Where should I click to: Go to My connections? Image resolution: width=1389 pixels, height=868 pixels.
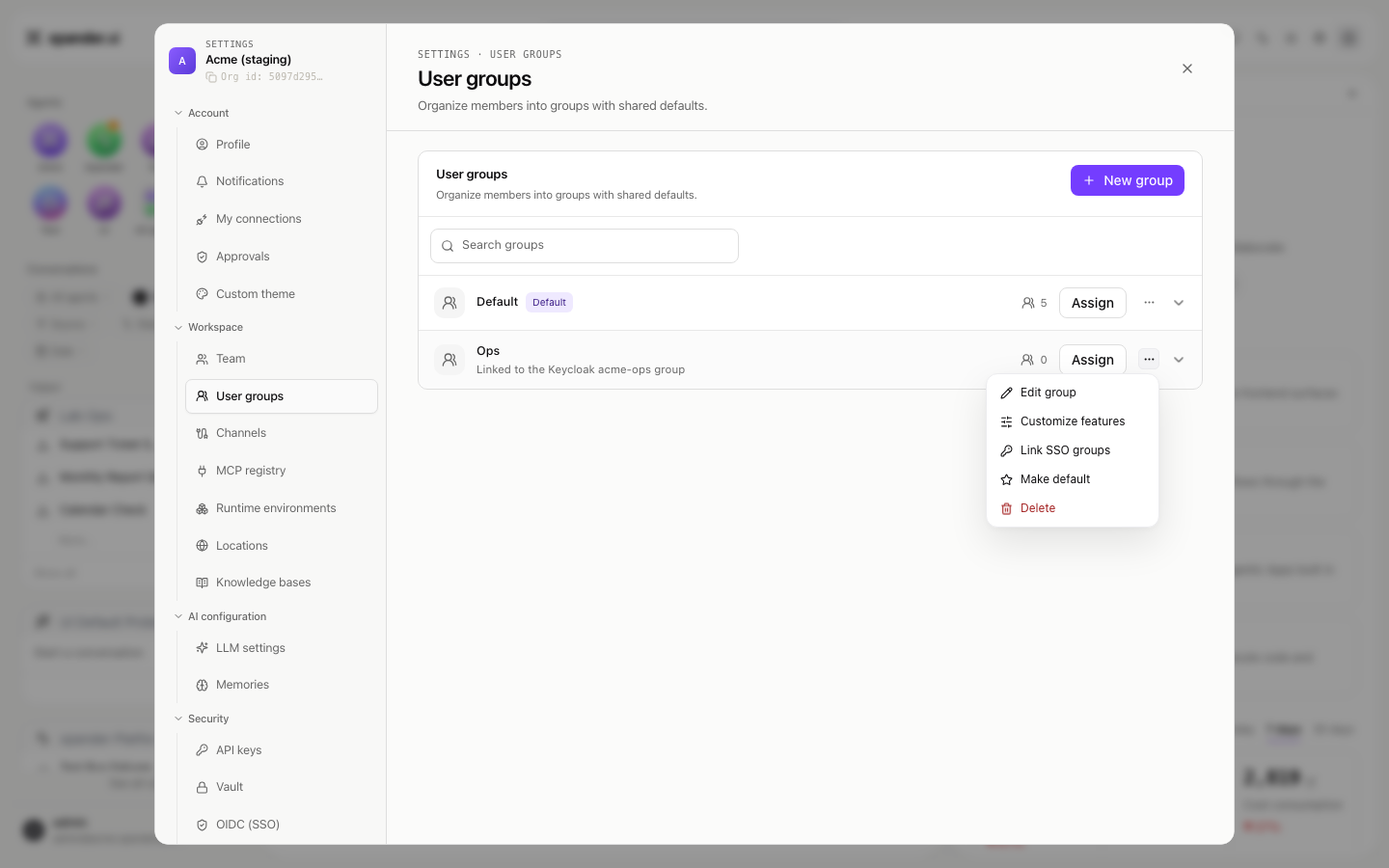tap(282, 219)
